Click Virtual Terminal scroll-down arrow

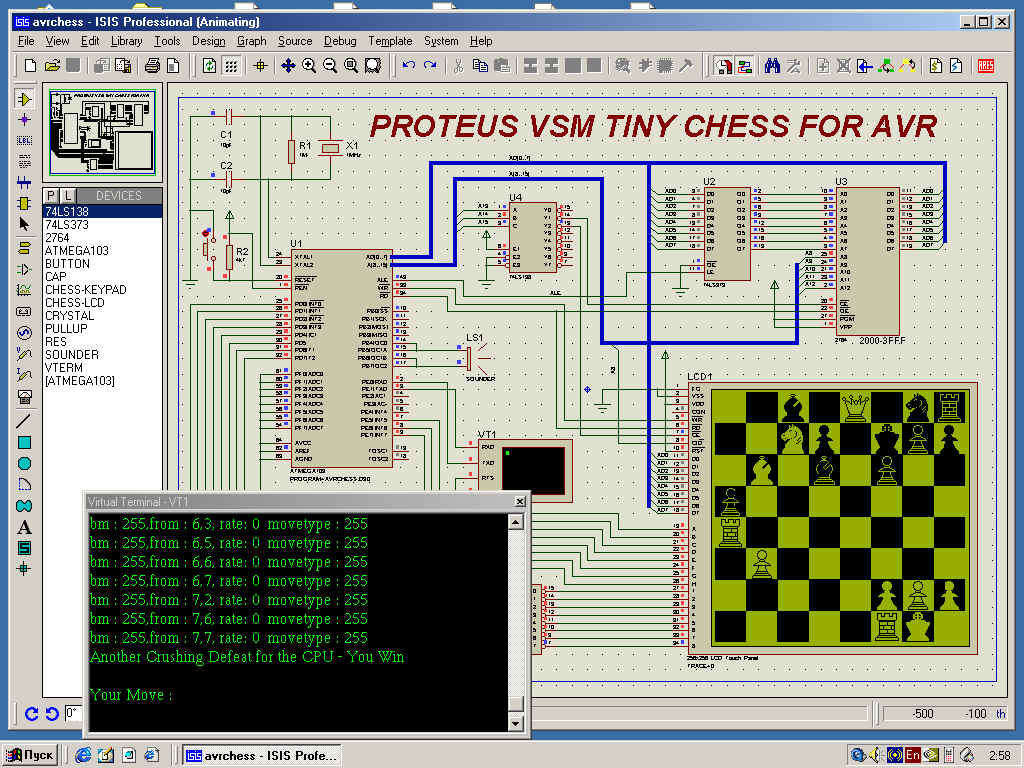click(516, 723)
